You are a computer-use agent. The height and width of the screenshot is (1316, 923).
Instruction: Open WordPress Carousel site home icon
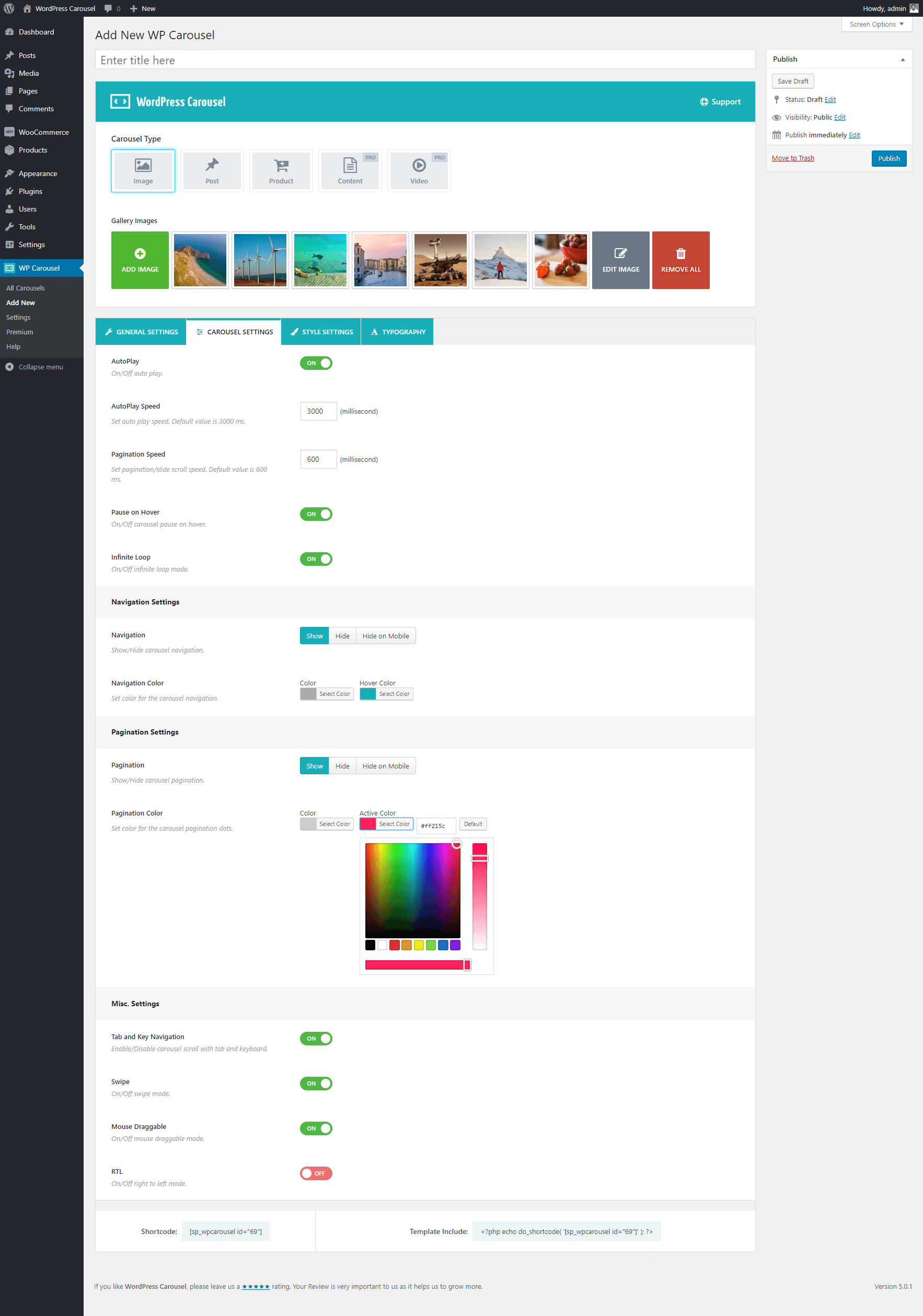coord(27,8)
